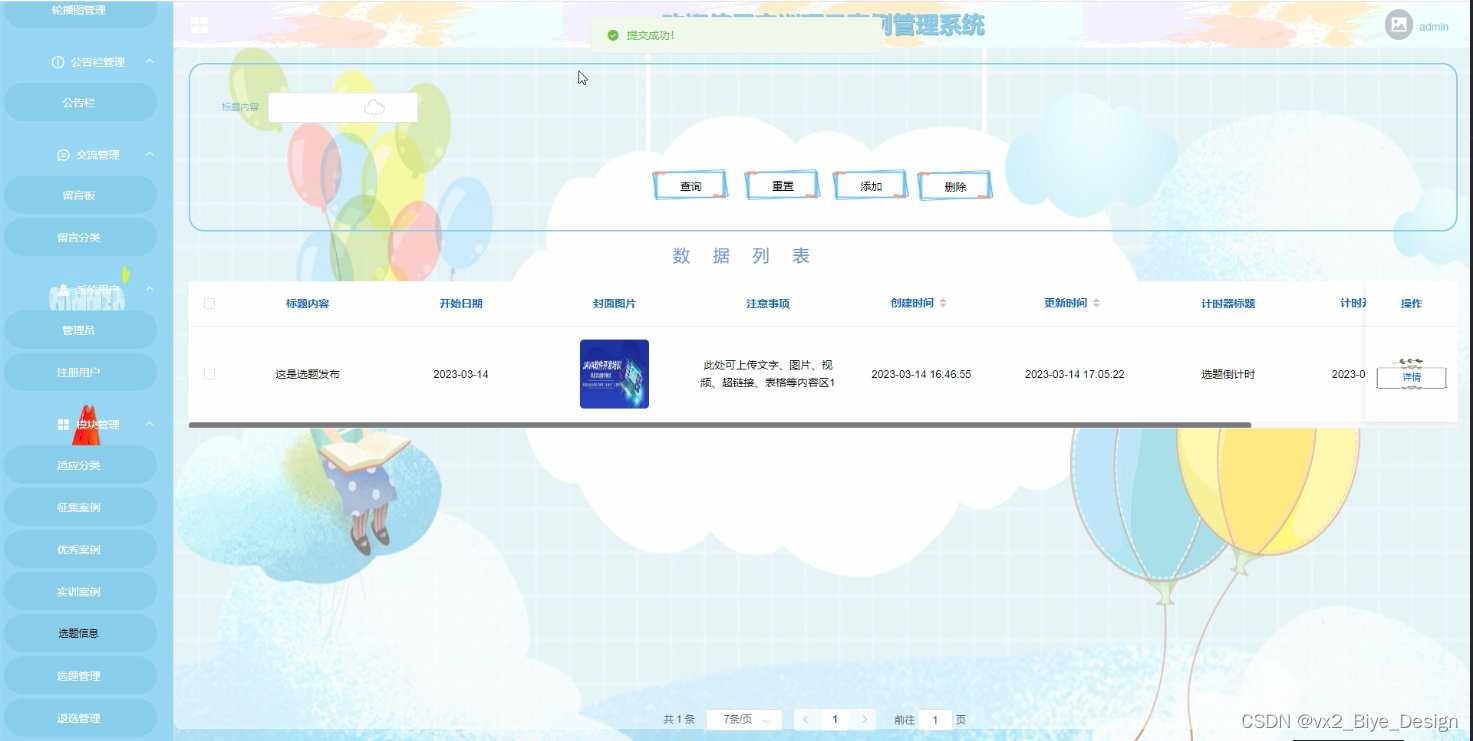Click the cloud icon in 标题内容 search field

(374, 107)
